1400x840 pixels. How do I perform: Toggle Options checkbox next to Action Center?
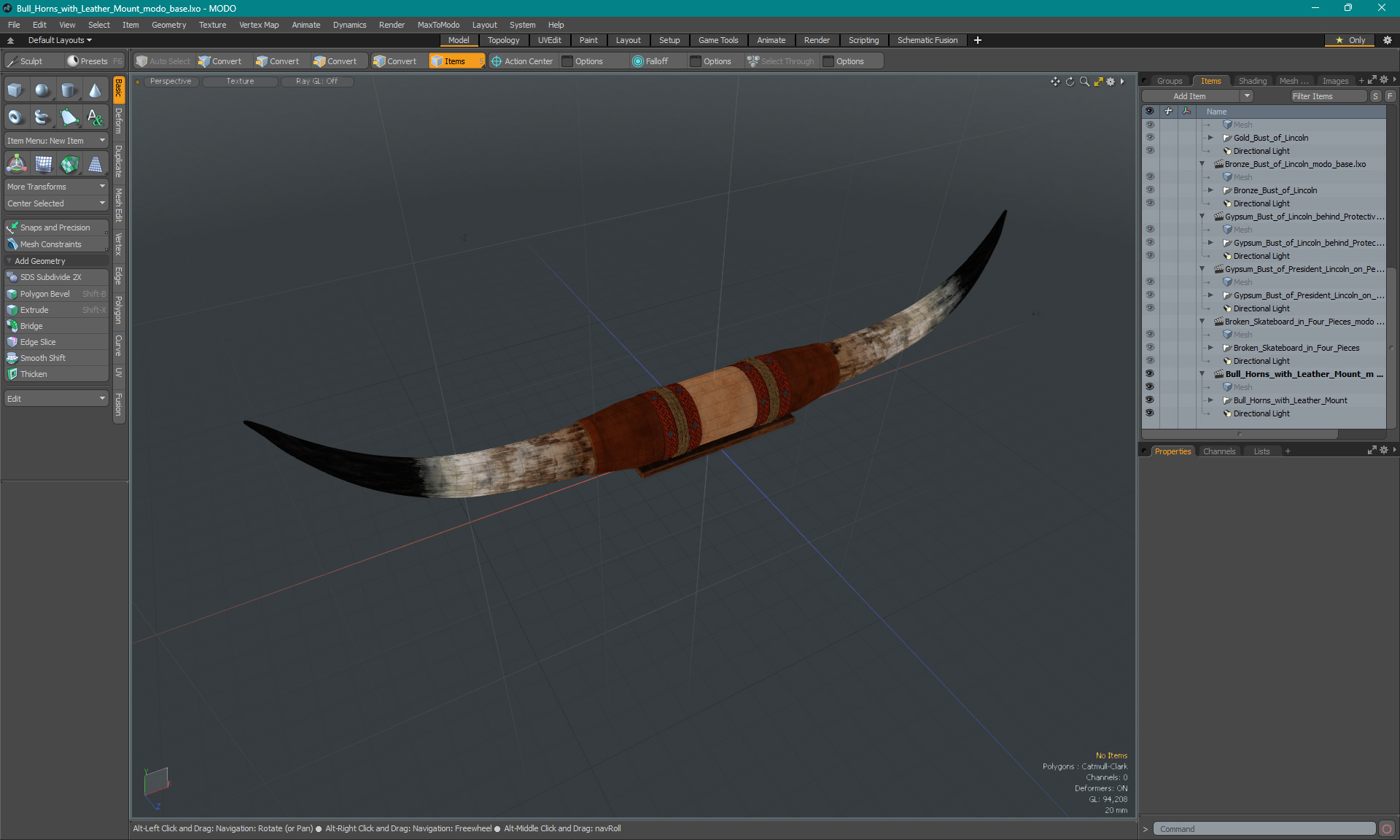point(567,61)
